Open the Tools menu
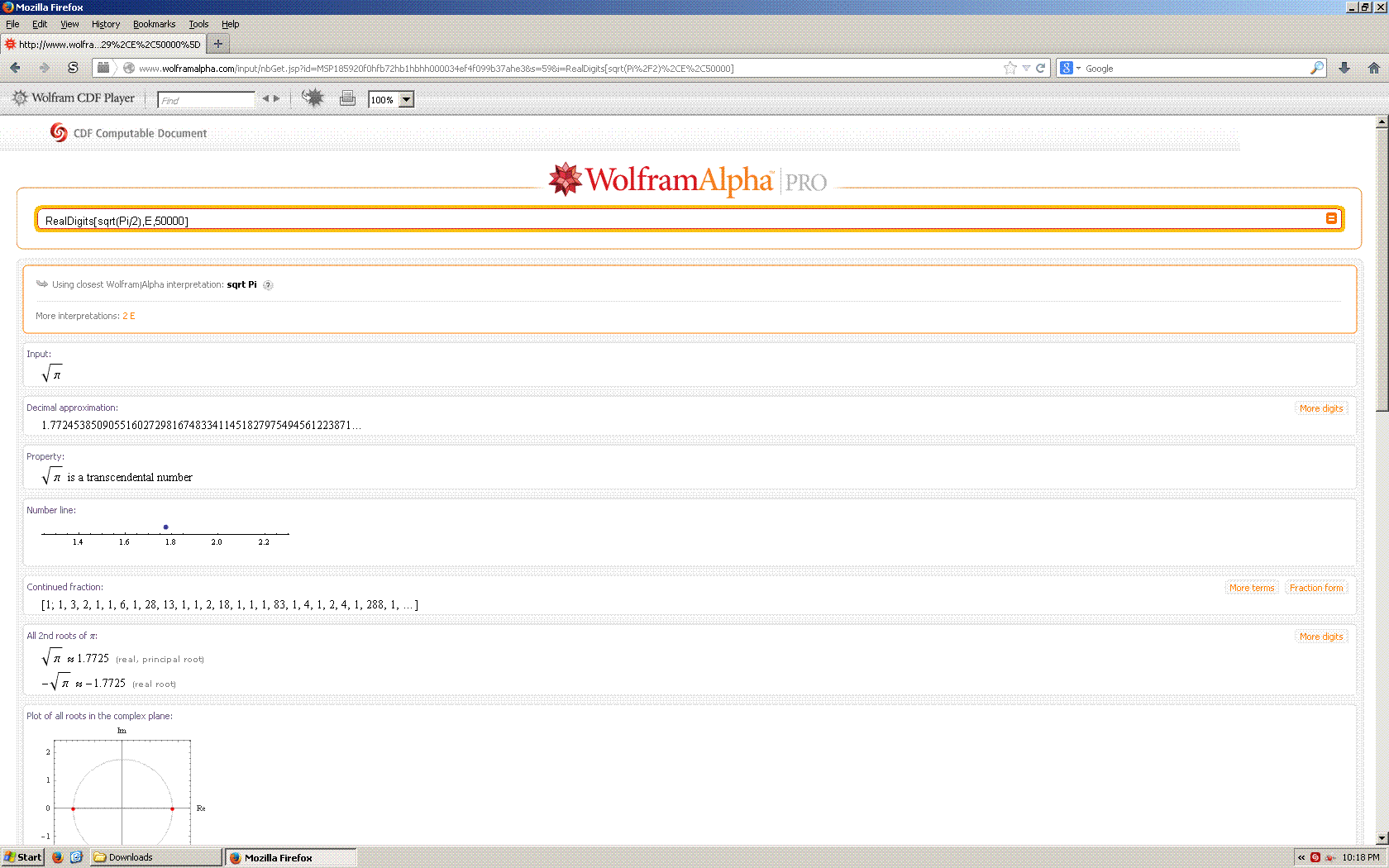 pyautogui.click(x=198, y=24)
